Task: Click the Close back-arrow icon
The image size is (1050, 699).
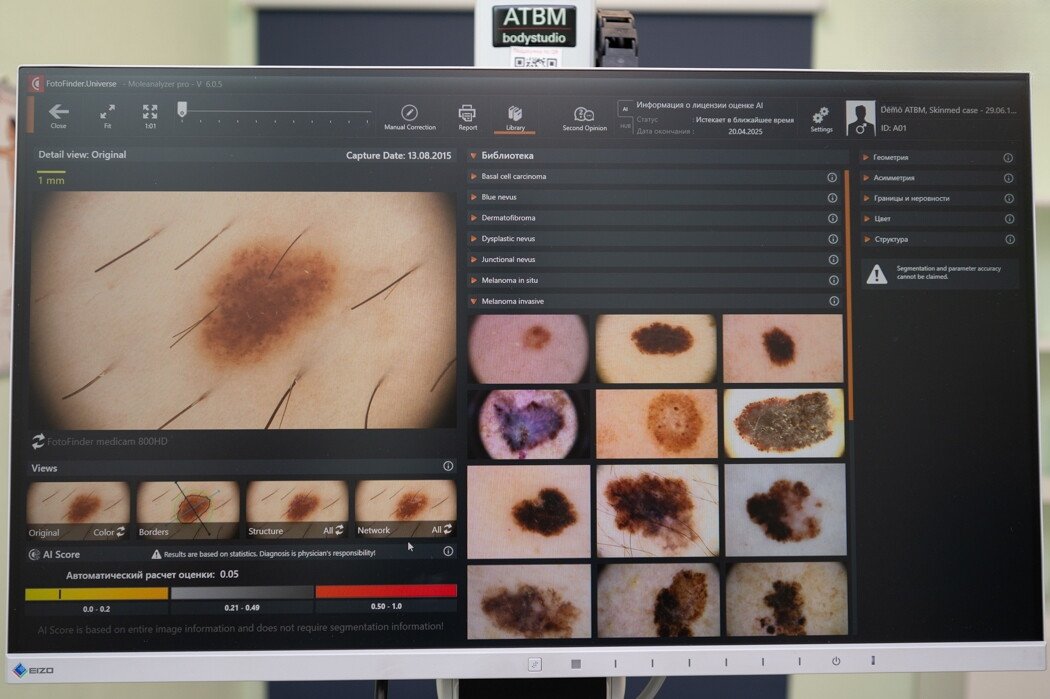Action: [x=58, y=113]
